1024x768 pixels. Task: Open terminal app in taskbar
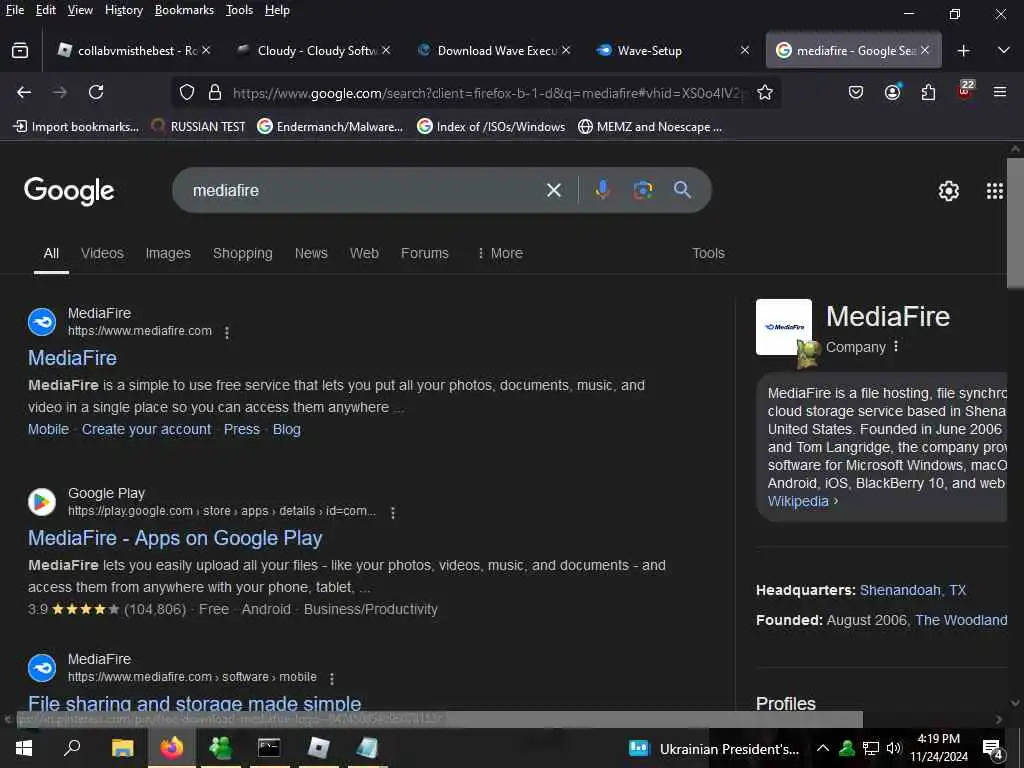pos(269,747)
